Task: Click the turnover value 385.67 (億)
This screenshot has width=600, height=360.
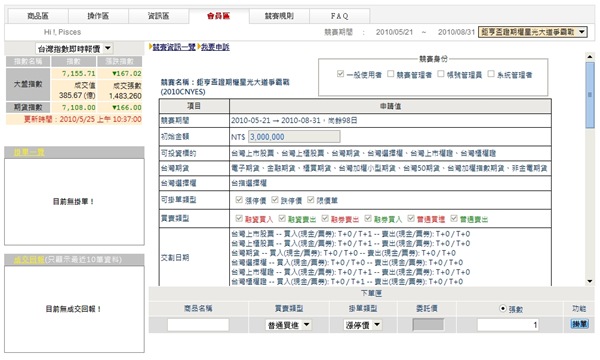Action: (x=77, y=96)
